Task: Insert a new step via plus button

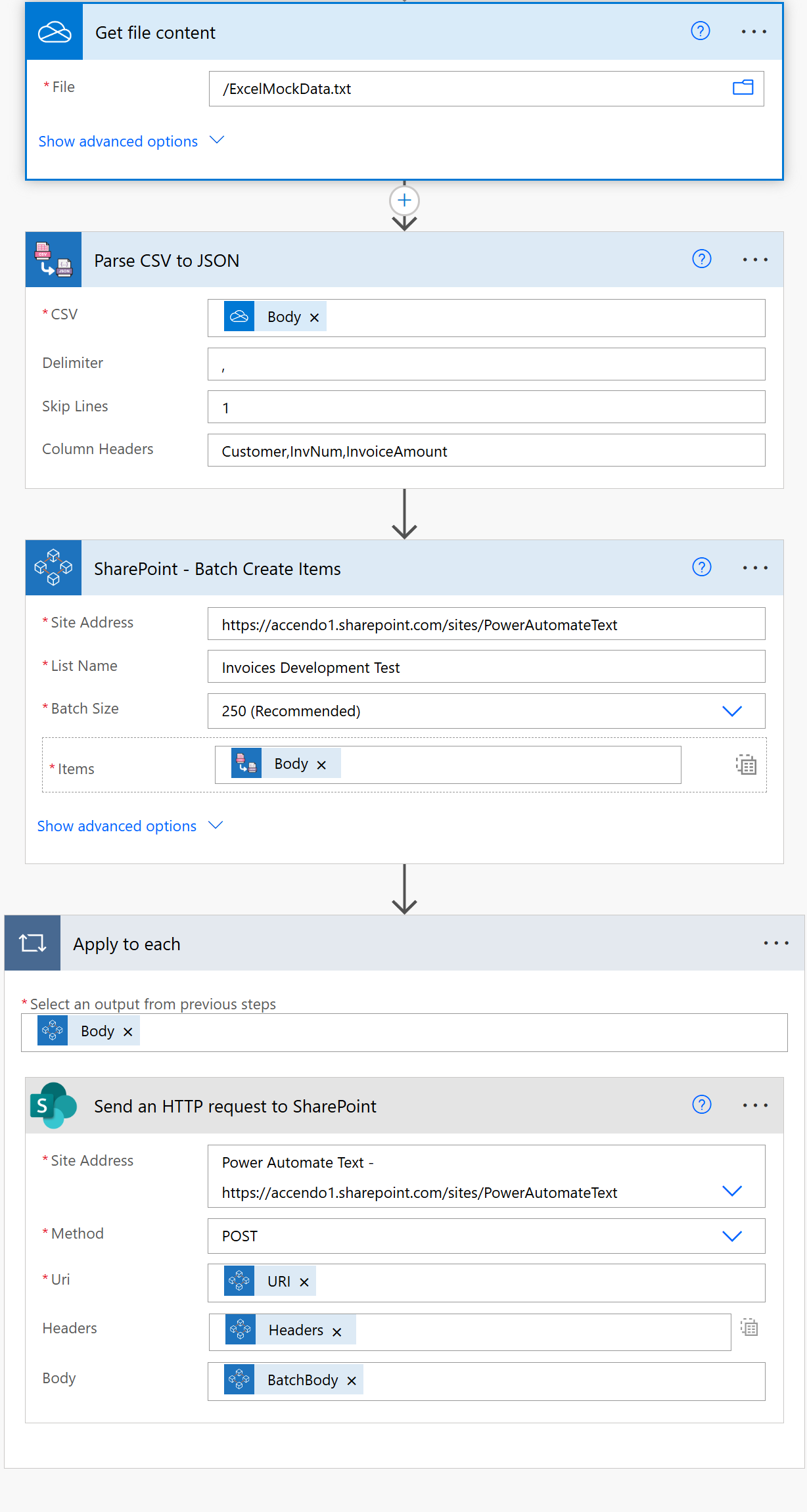Action: (x=404, y=200)
